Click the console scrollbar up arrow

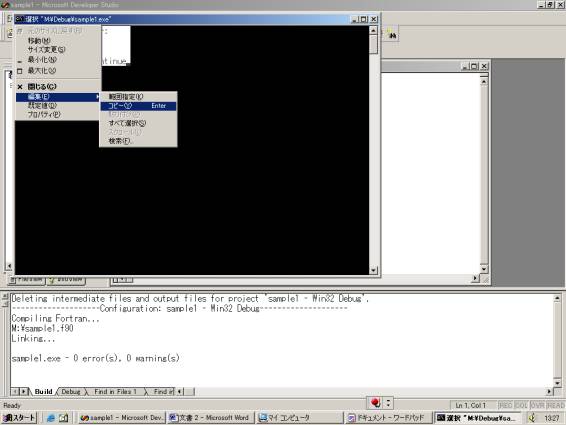(374, 30)
